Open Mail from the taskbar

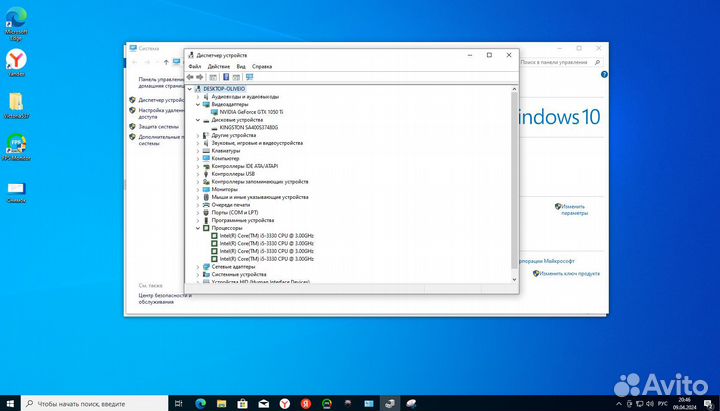pos(264,404)
